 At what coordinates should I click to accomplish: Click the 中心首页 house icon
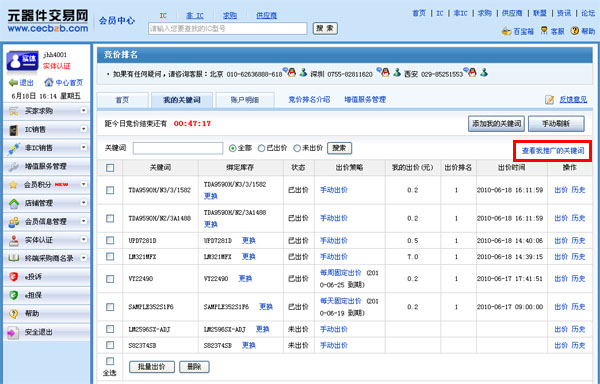pos(49,82)
